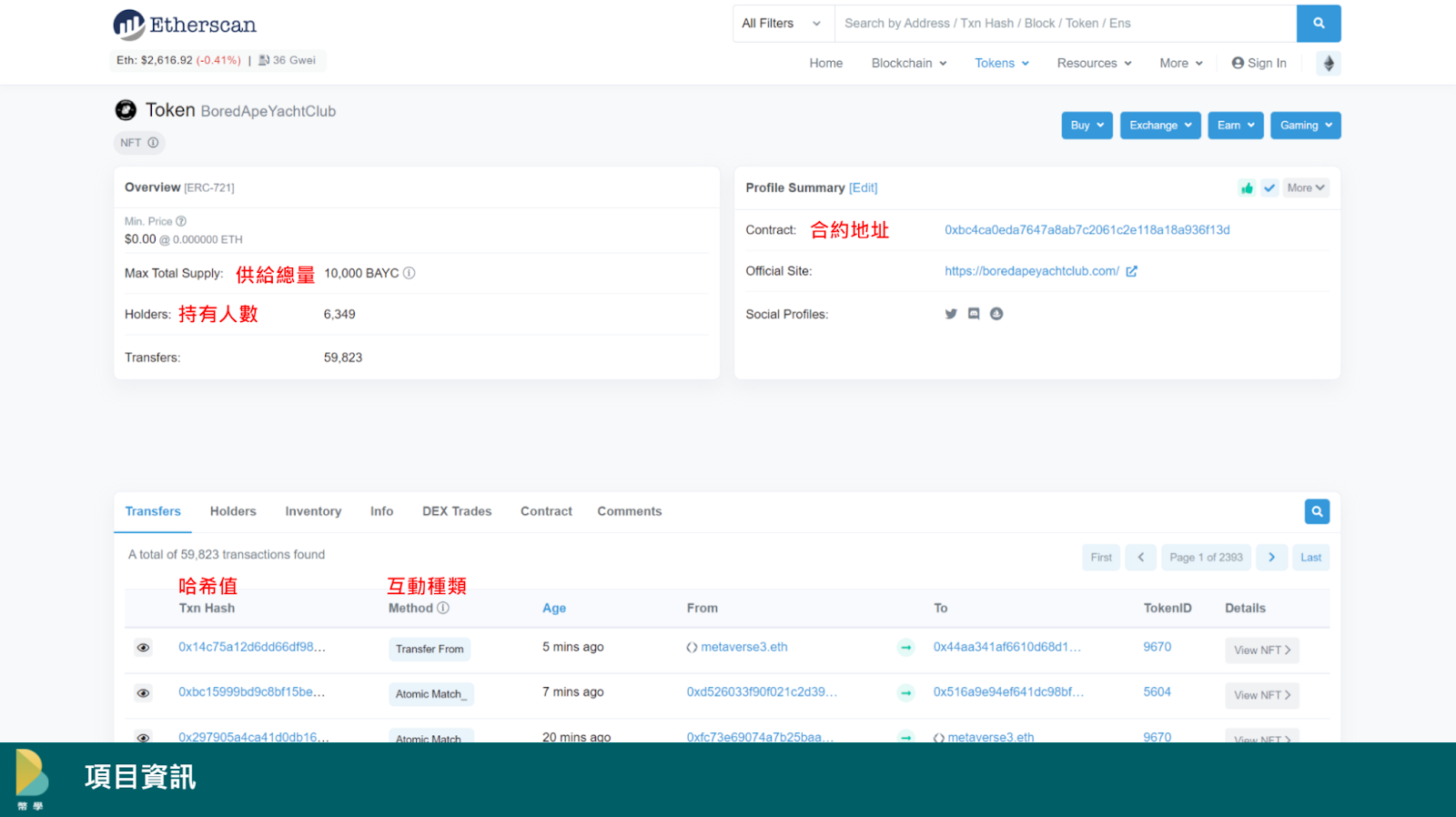1456x817 pixels.
Task: Click the transfers table search icon
Action: [x=1317, y=511]
